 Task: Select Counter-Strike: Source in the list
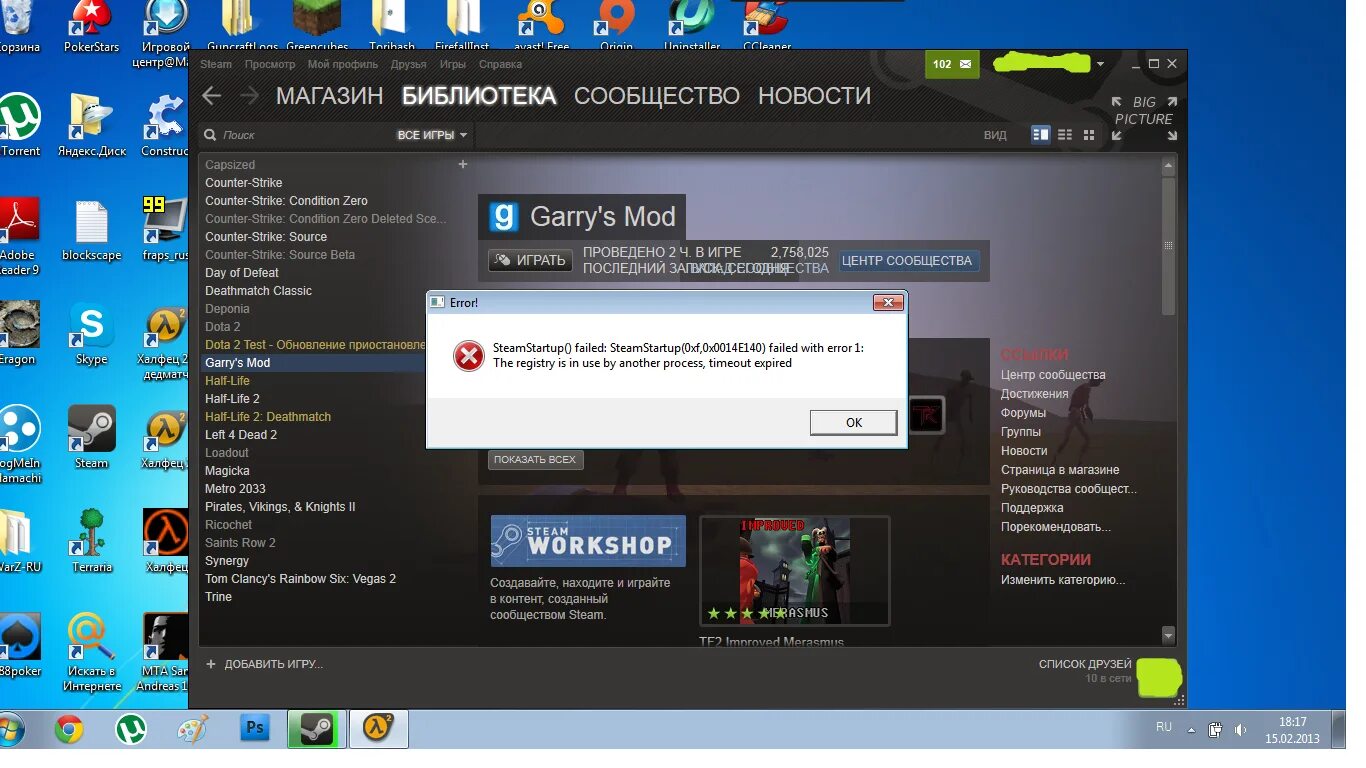tap(266, 237)
